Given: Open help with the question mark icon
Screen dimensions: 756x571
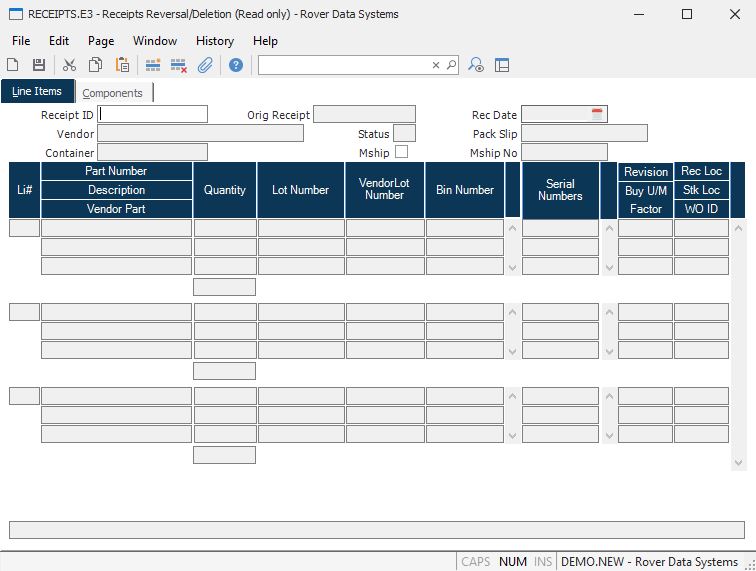Looking at the screenshot, I should [x=236, y=65].
